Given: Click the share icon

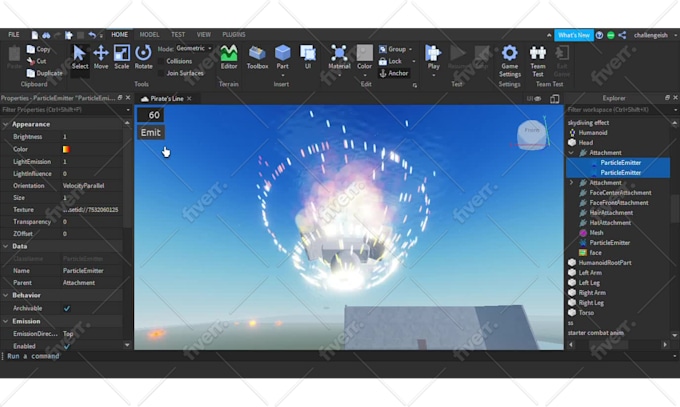Looking at the screenshot, I should pyautogui.click(x=622, y=35).
